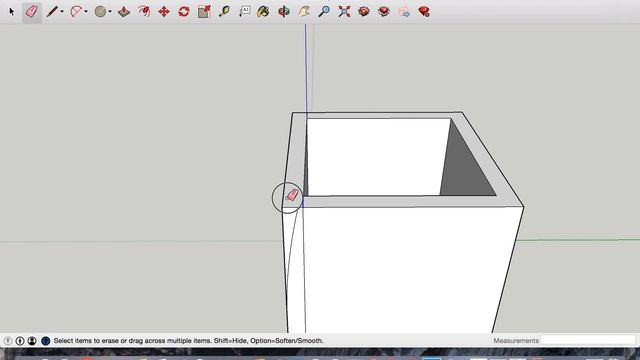Image resolution: width=640 pixels, height=360 pixels.
Task: Click the sign-in person status icon
Action: pyautogui.click(x=32, y=340)
